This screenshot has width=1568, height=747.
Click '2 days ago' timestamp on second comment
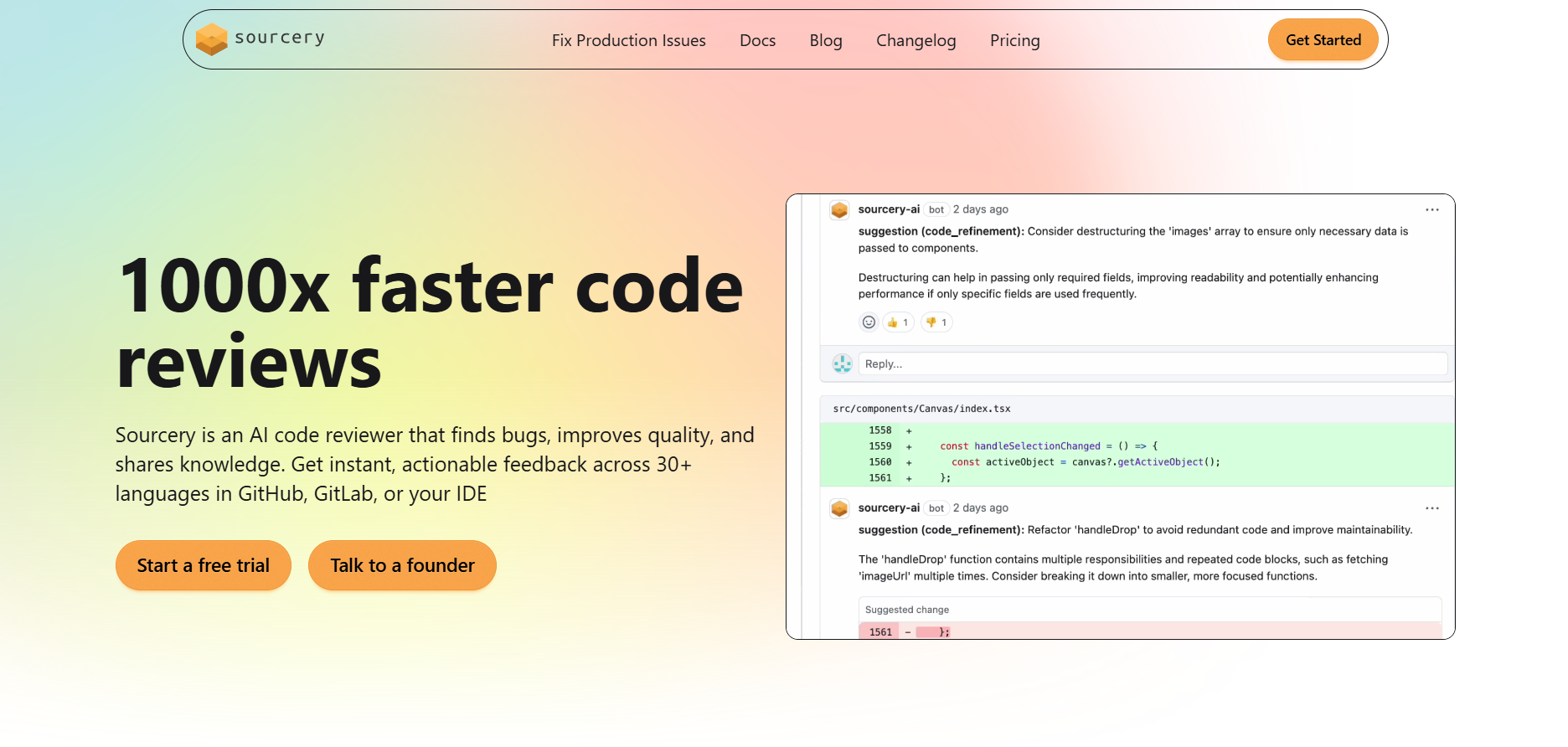coord(981,508)
